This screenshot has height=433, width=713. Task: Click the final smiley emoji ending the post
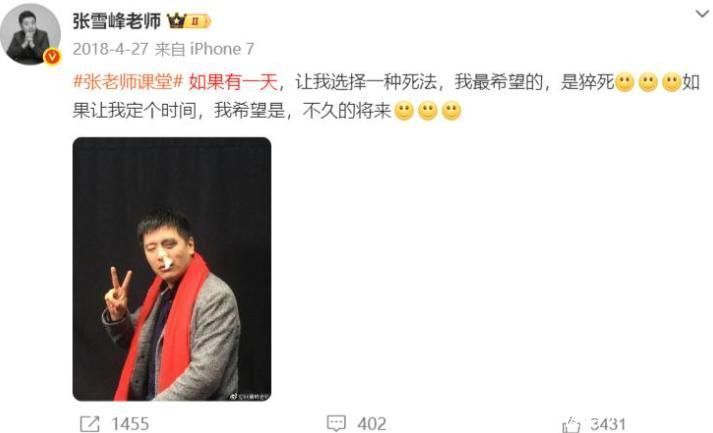coord(451,111)
